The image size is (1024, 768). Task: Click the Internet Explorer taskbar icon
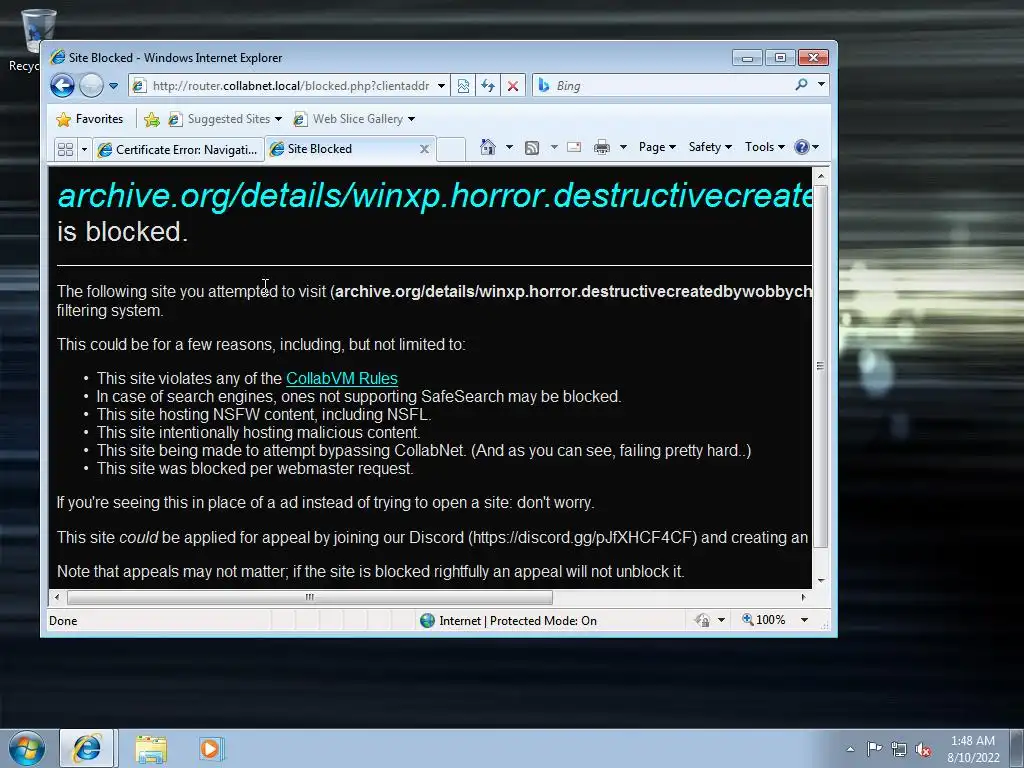[x=88, y=748]
